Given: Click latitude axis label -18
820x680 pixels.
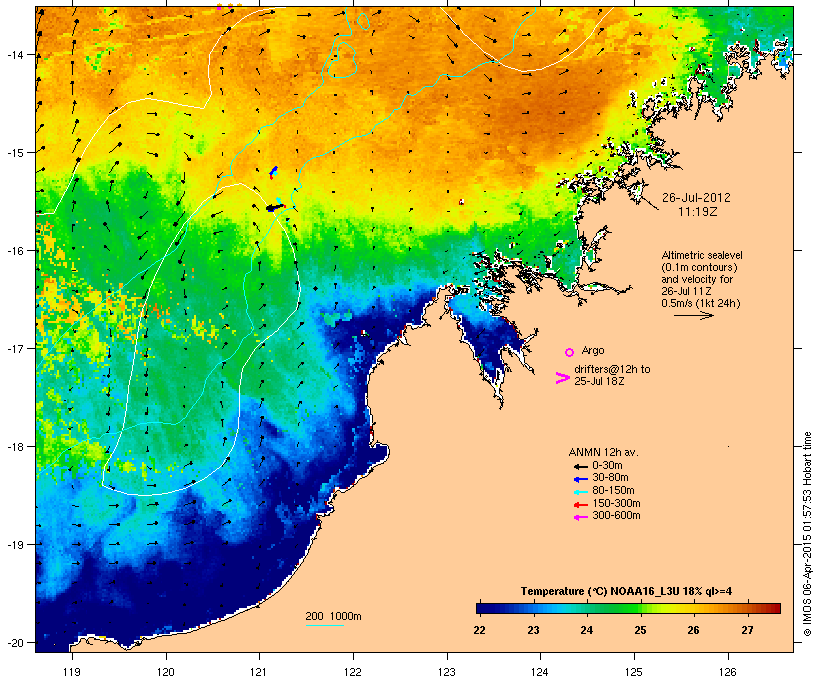Looking at the screenshot, I should click(14, 447).
